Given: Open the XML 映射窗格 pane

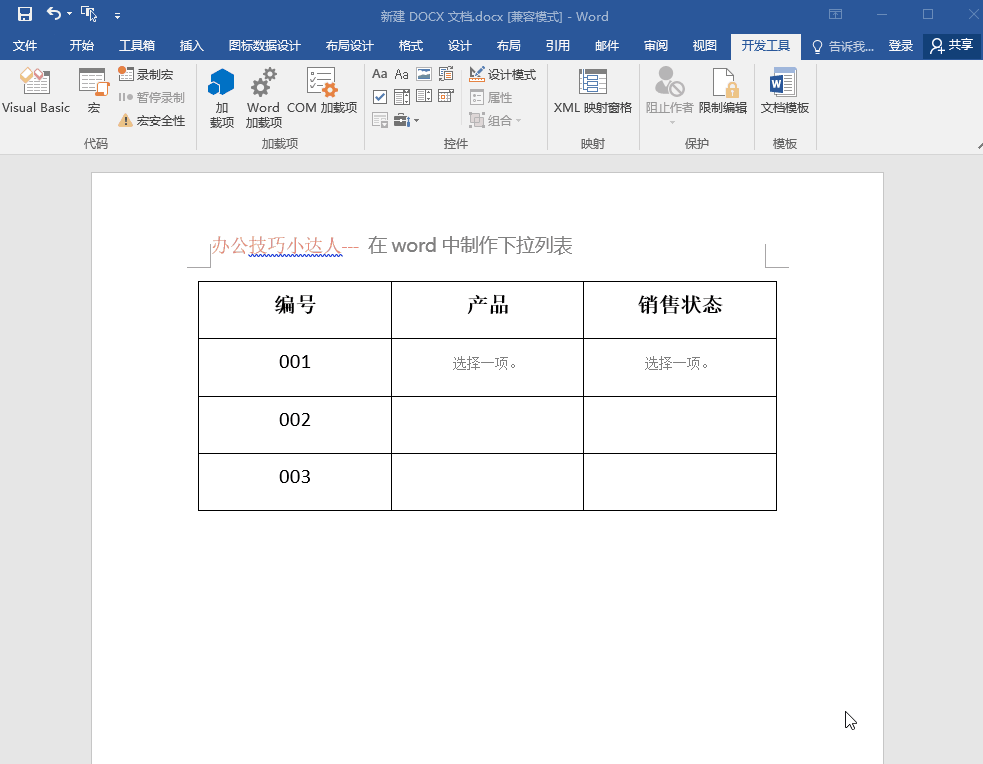Looking at the screenshot, I should [x=592, y=92].
